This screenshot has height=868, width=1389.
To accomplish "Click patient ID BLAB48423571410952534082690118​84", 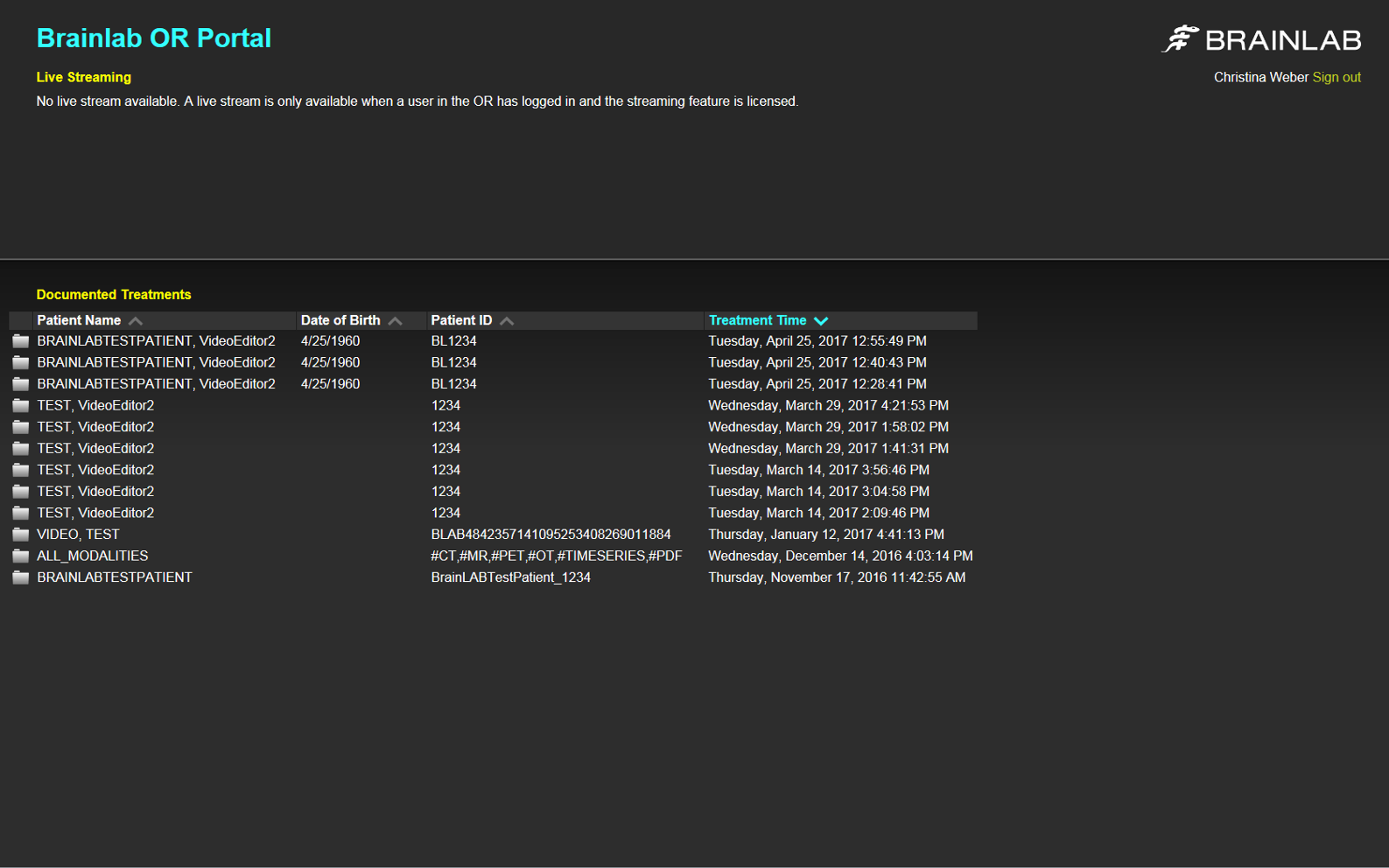I will 551,535.
